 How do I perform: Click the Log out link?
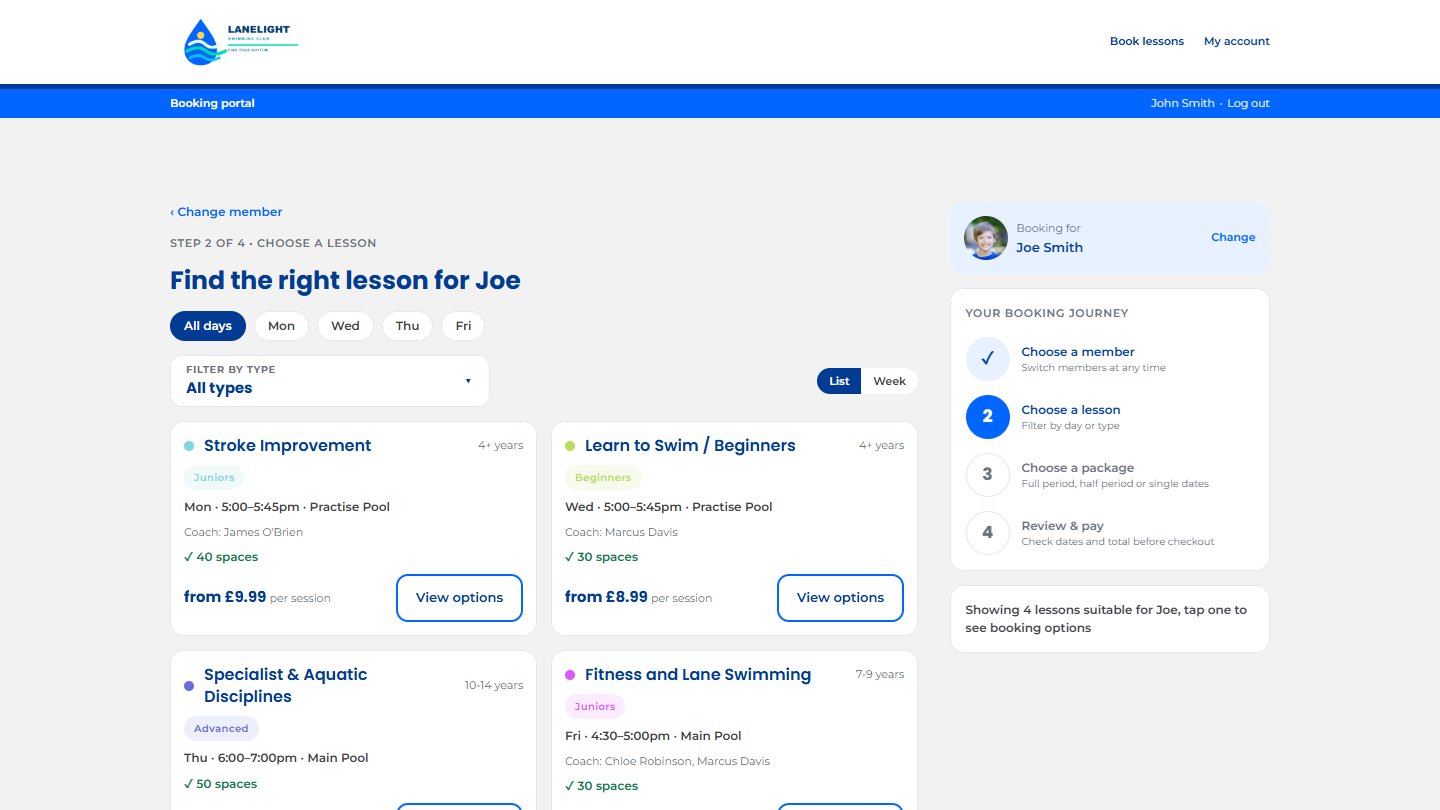(x=1248, y=103)
